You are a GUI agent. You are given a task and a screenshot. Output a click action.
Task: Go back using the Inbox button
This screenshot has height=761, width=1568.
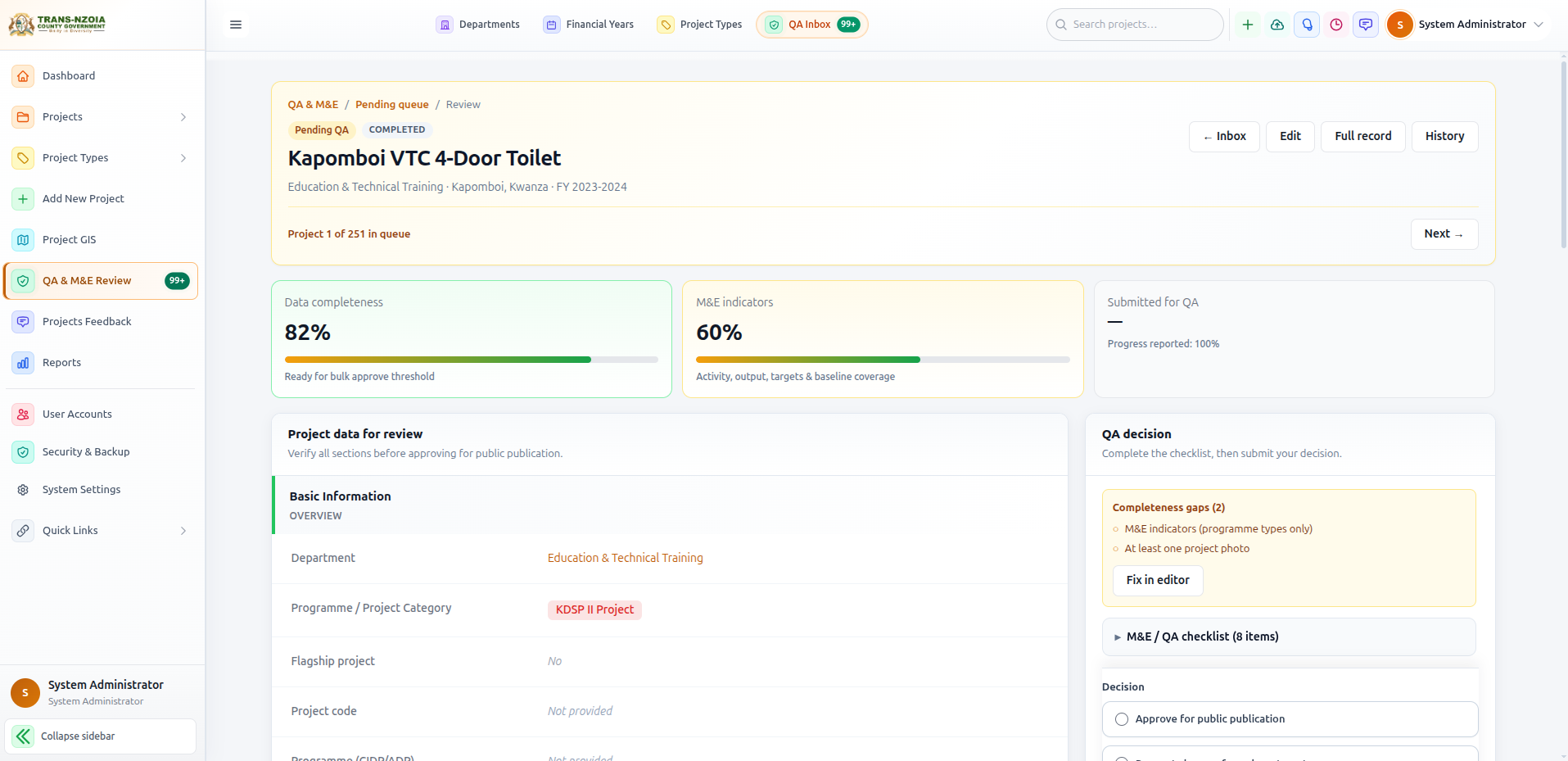point(1224,137)
